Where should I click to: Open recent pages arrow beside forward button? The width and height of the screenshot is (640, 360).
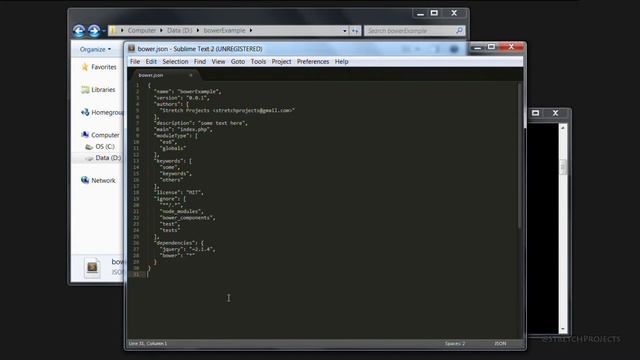[x=104, y=31]
